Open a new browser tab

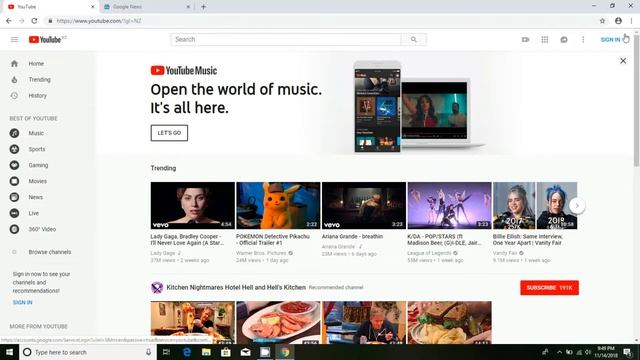203,7
